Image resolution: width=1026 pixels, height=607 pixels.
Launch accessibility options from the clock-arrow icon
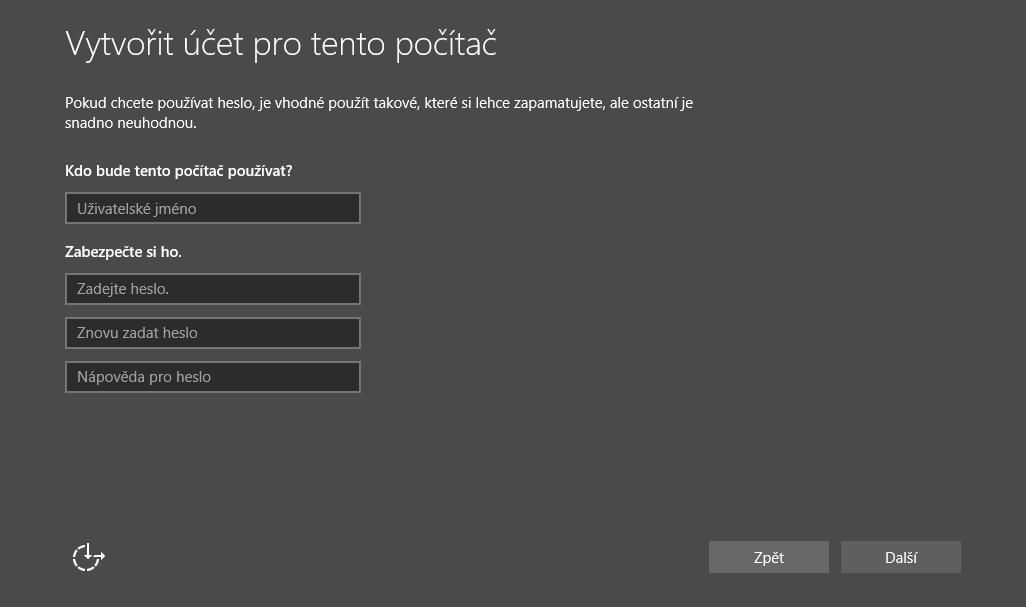point(88,557)
